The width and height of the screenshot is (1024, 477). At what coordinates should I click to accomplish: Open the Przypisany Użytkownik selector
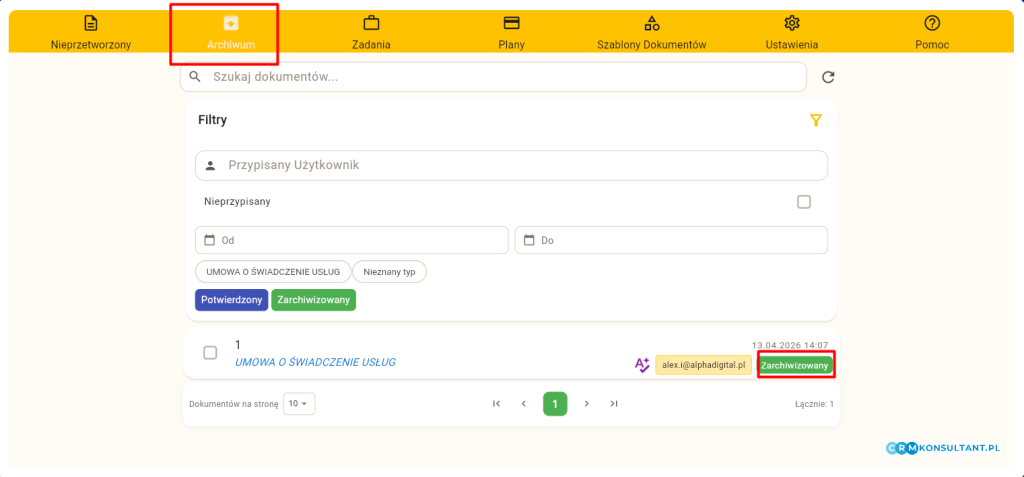511,165
